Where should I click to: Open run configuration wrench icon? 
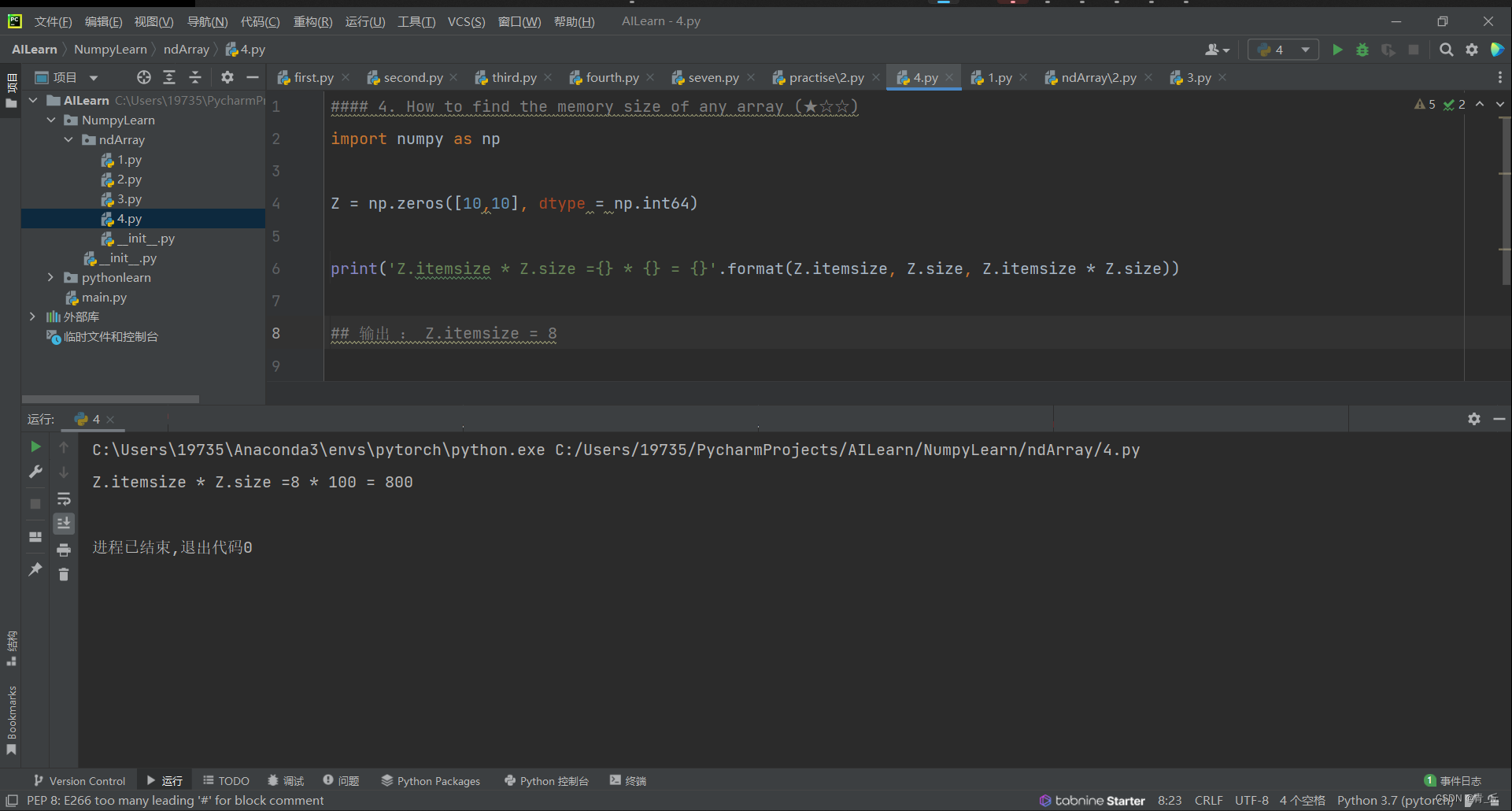click(x=35, y=472)
